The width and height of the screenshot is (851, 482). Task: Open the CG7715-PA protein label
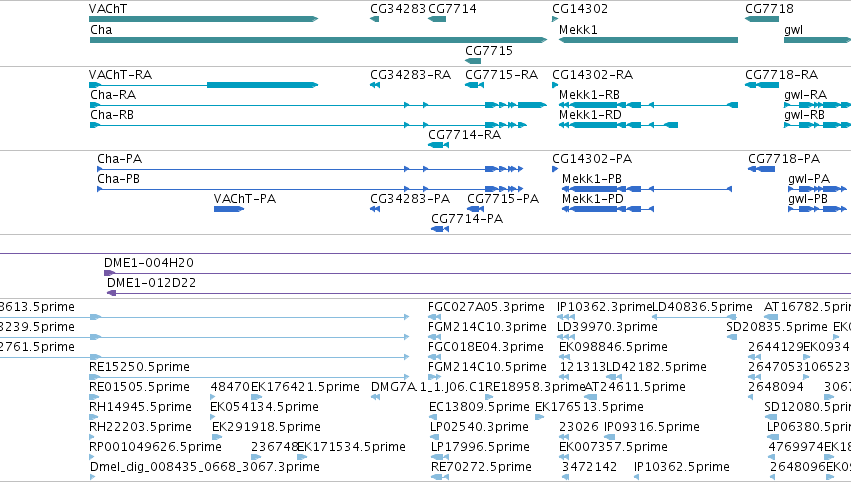tap(503, 199)
